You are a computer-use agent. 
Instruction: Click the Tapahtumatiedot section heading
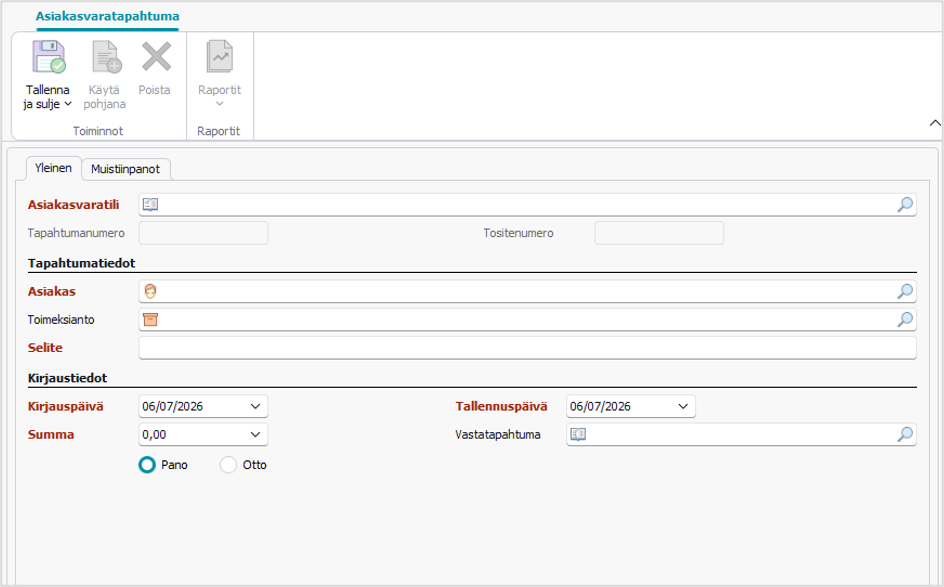tap(81, 263)
